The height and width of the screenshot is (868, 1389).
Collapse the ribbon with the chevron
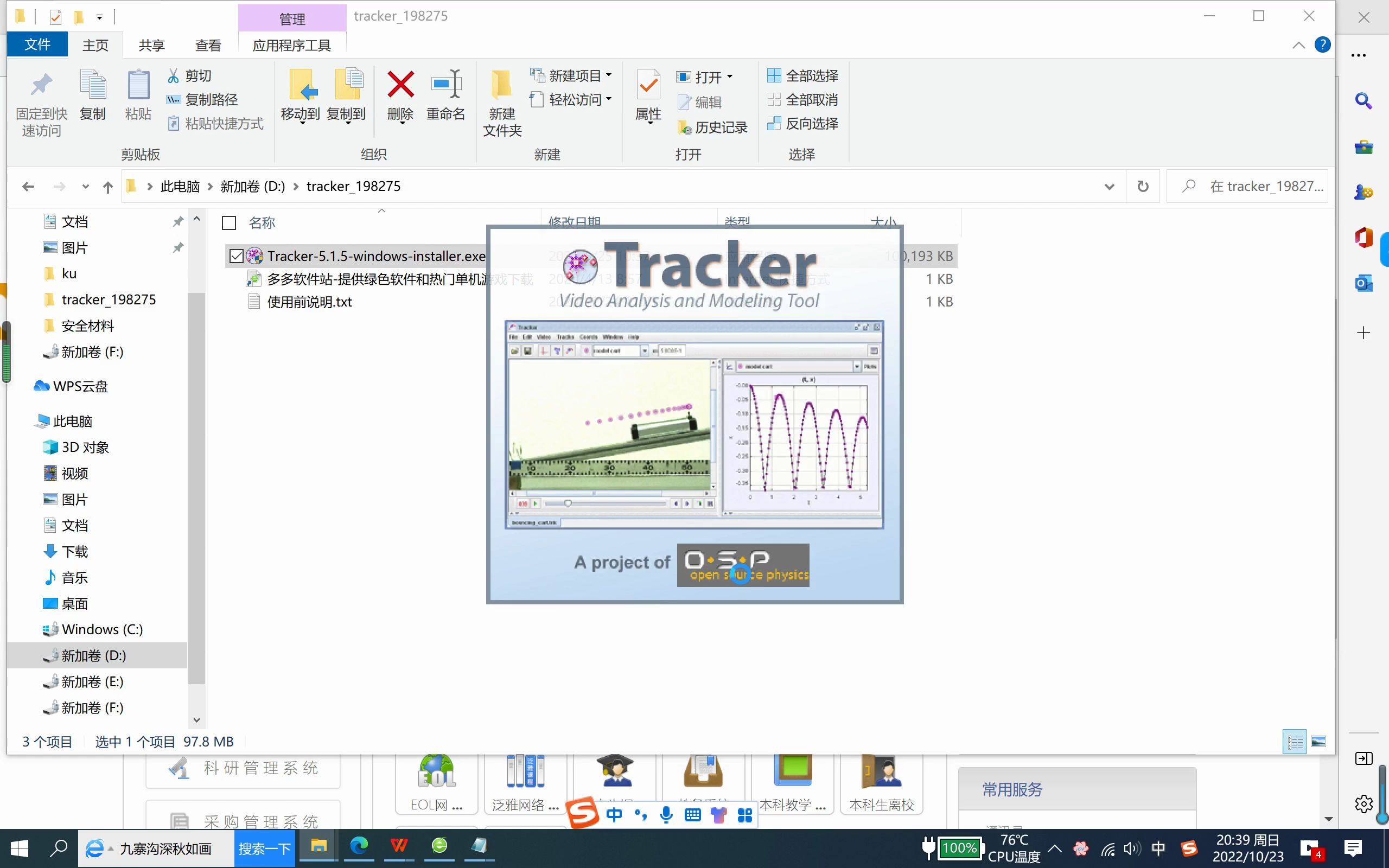click(1298, 45)
